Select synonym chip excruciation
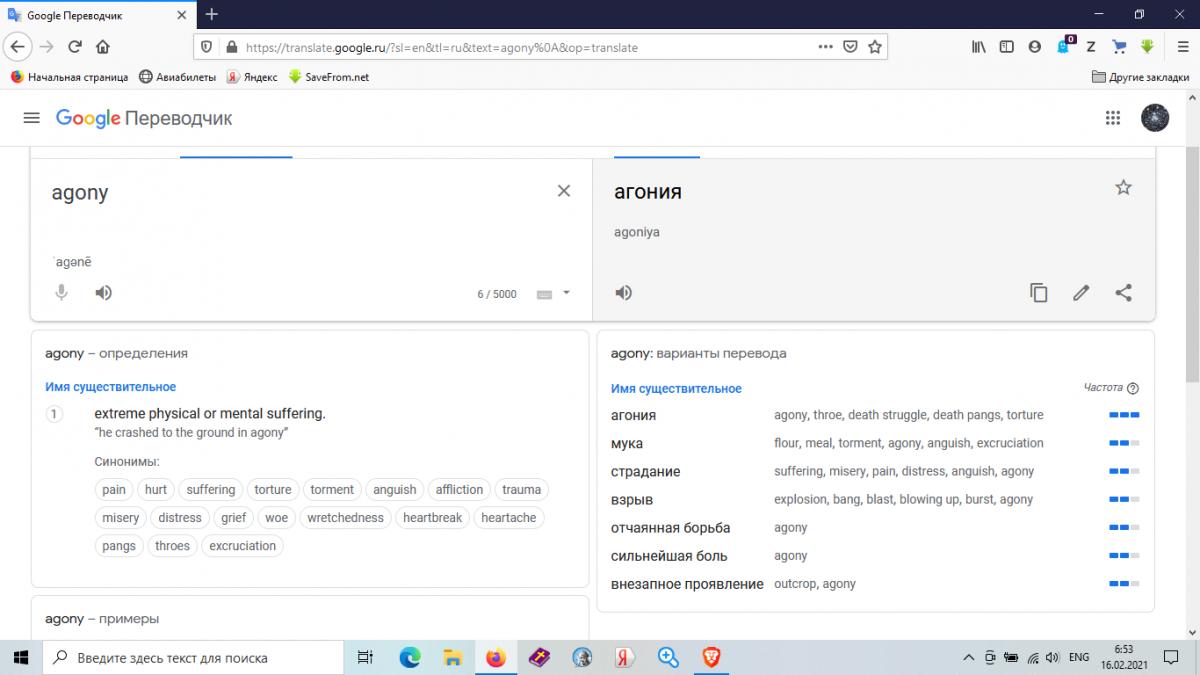Image resolution: width=1200 pixels, height=675 pixels. tap(243, 546)
